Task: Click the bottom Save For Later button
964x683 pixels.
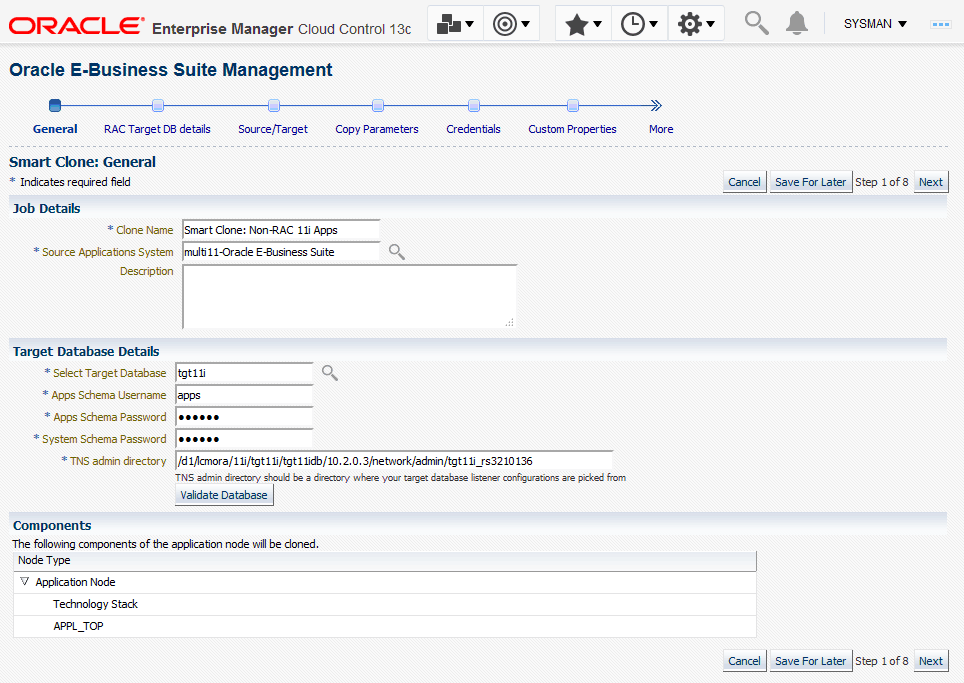Action: pos(810,661)
